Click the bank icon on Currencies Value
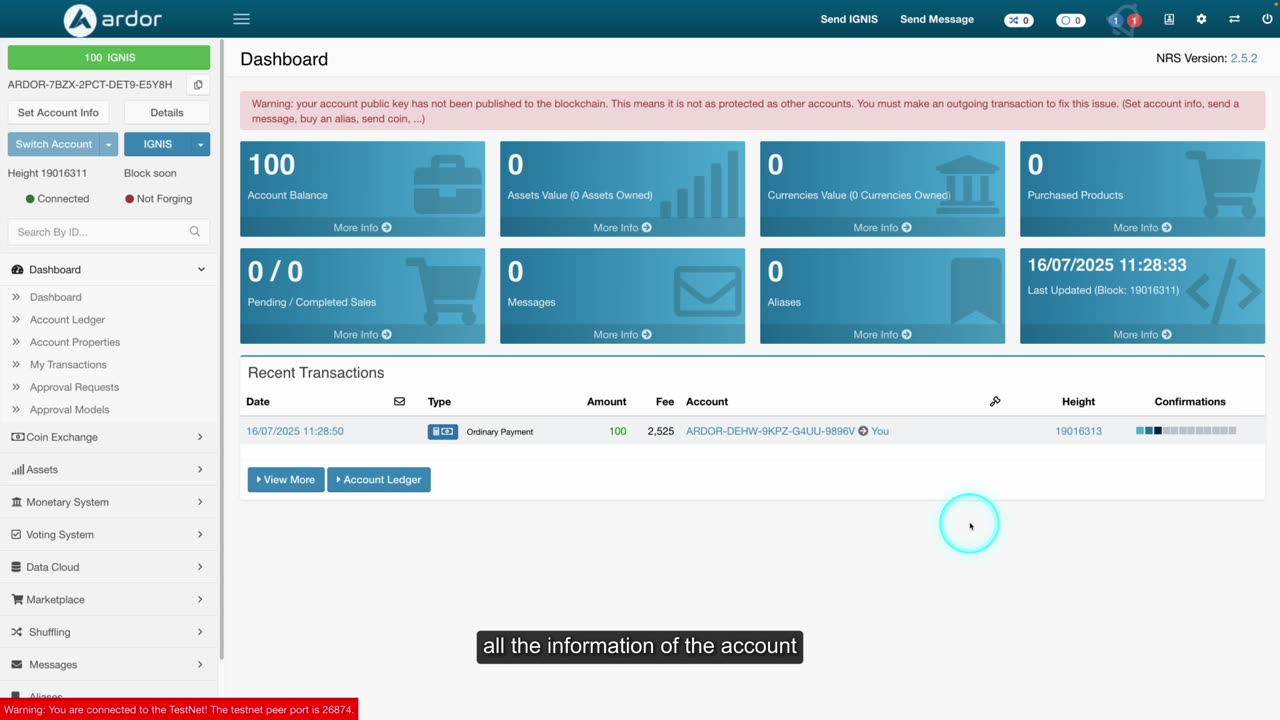Screen dimensions: 1280x720 (x=968, y=182)
